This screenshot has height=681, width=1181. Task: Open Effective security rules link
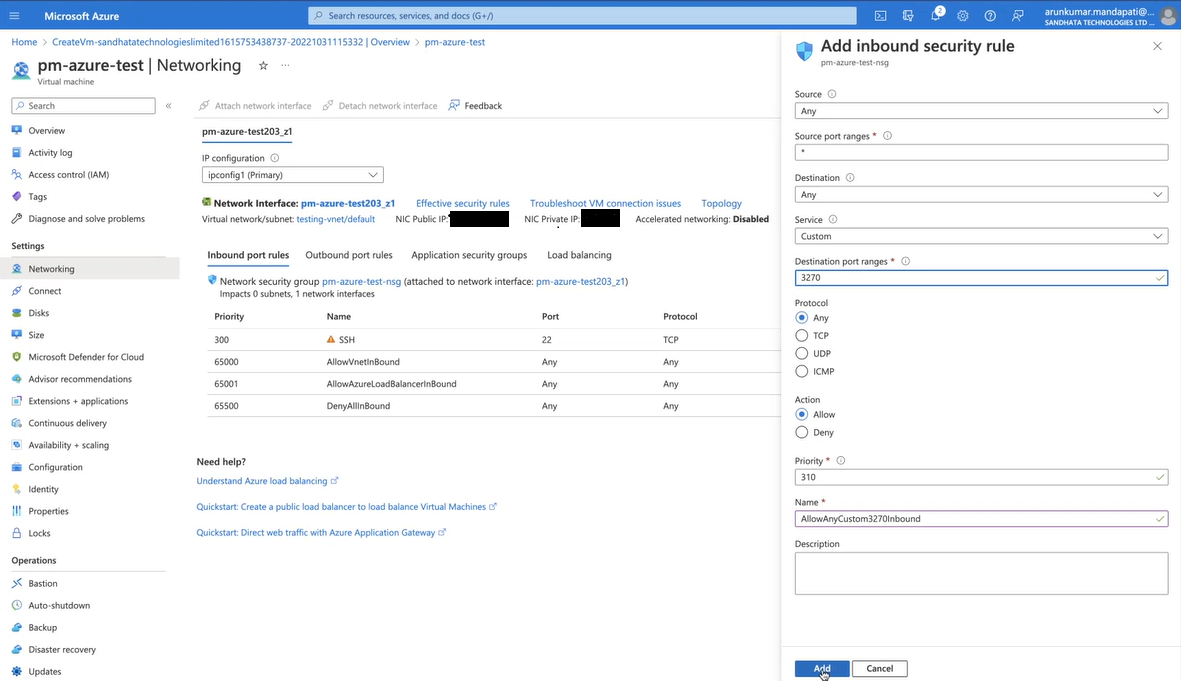pyautogui.click(x=462, y=203)
